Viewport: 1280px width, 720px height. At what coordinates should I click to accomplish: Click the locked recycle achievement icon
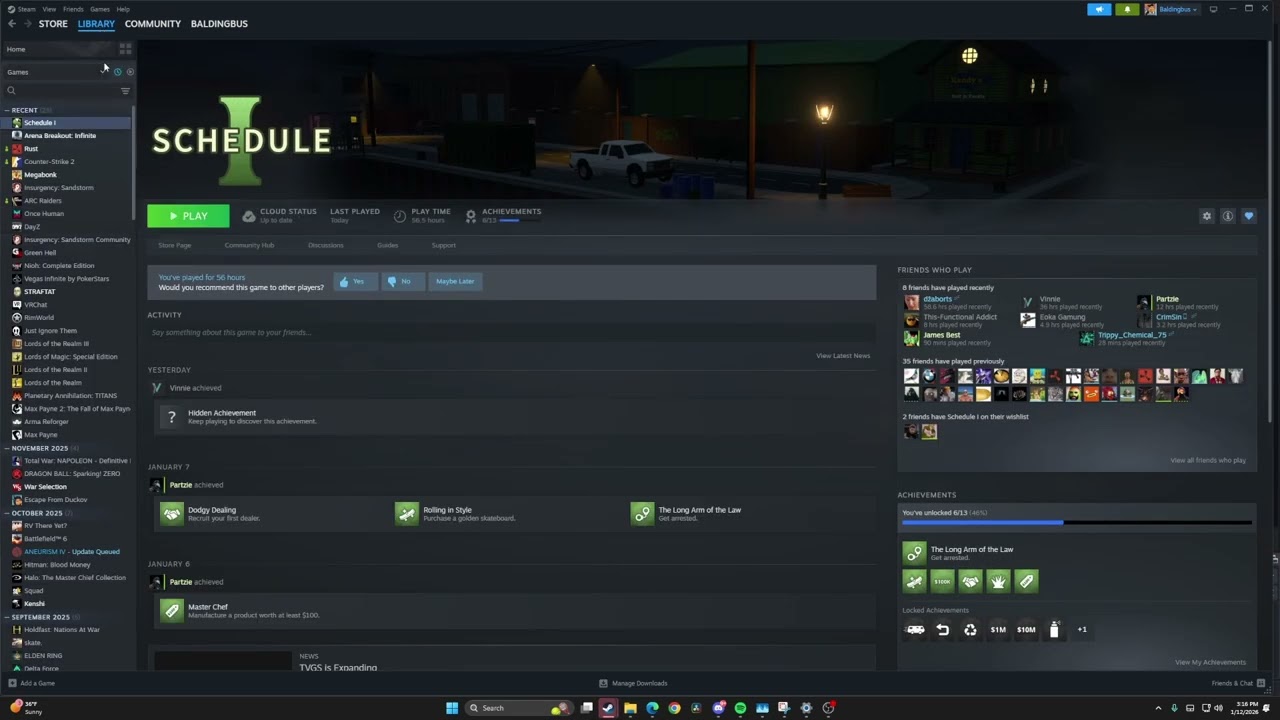[x=970, y=630]
